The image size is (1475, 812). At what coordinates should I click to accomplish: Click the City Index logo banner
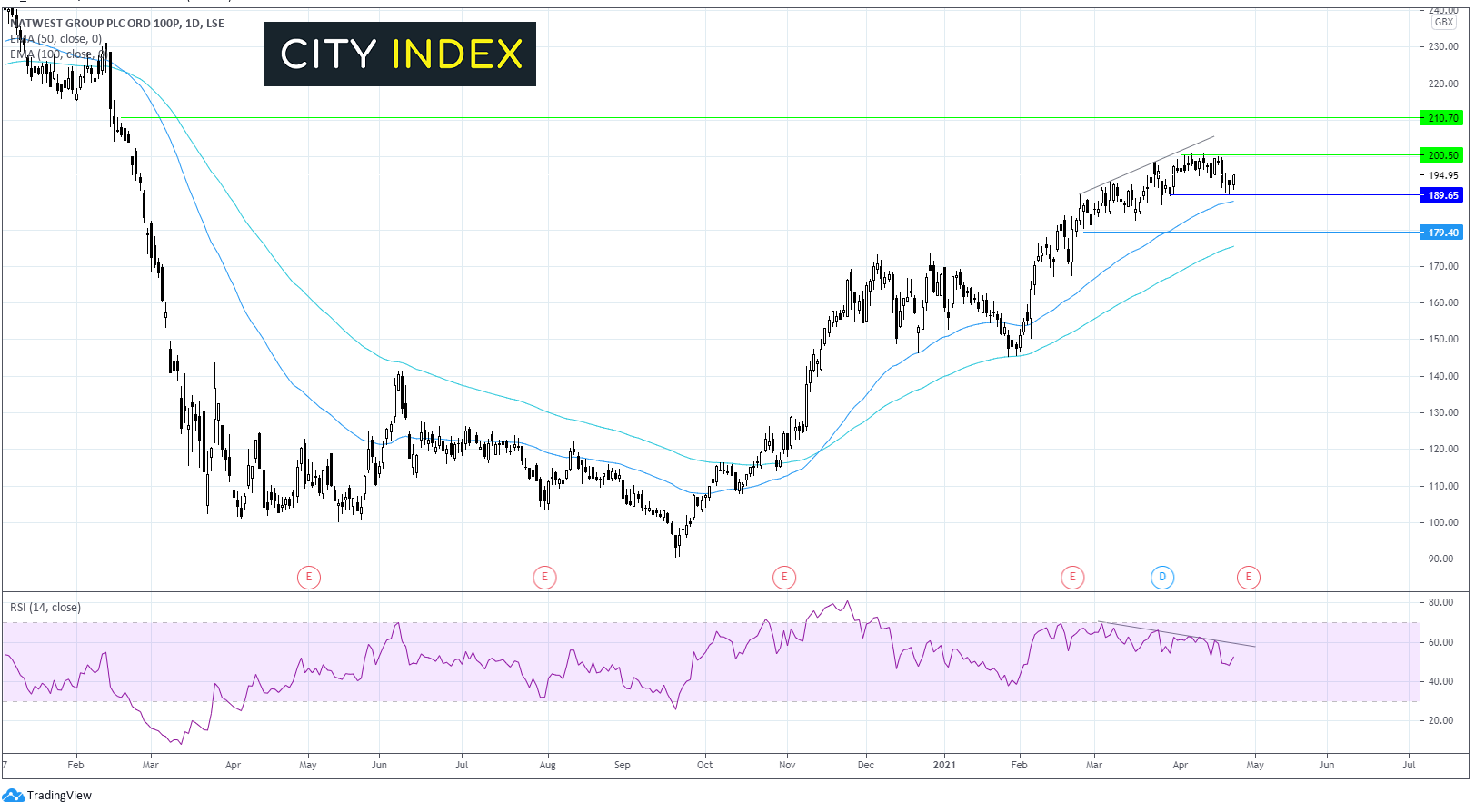tap(400, 54)
